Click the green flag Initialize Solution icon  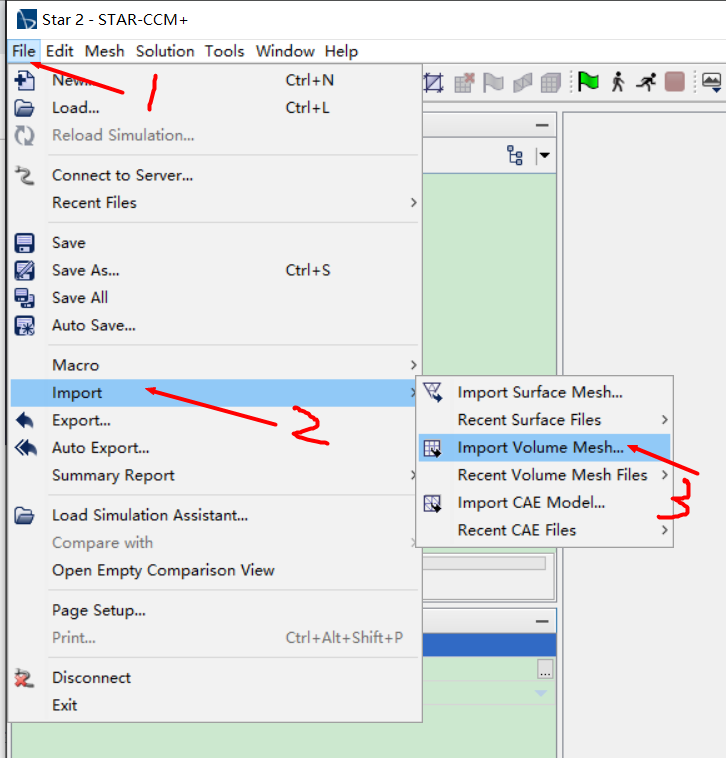(x=588, y=81)
